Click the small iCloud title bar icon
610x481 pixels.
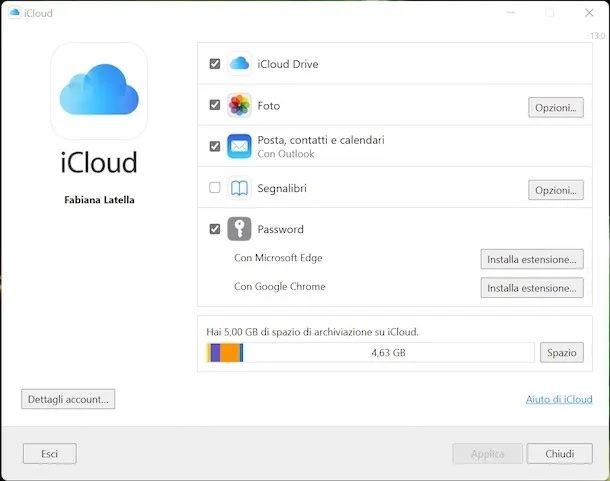tap(15, 12)
